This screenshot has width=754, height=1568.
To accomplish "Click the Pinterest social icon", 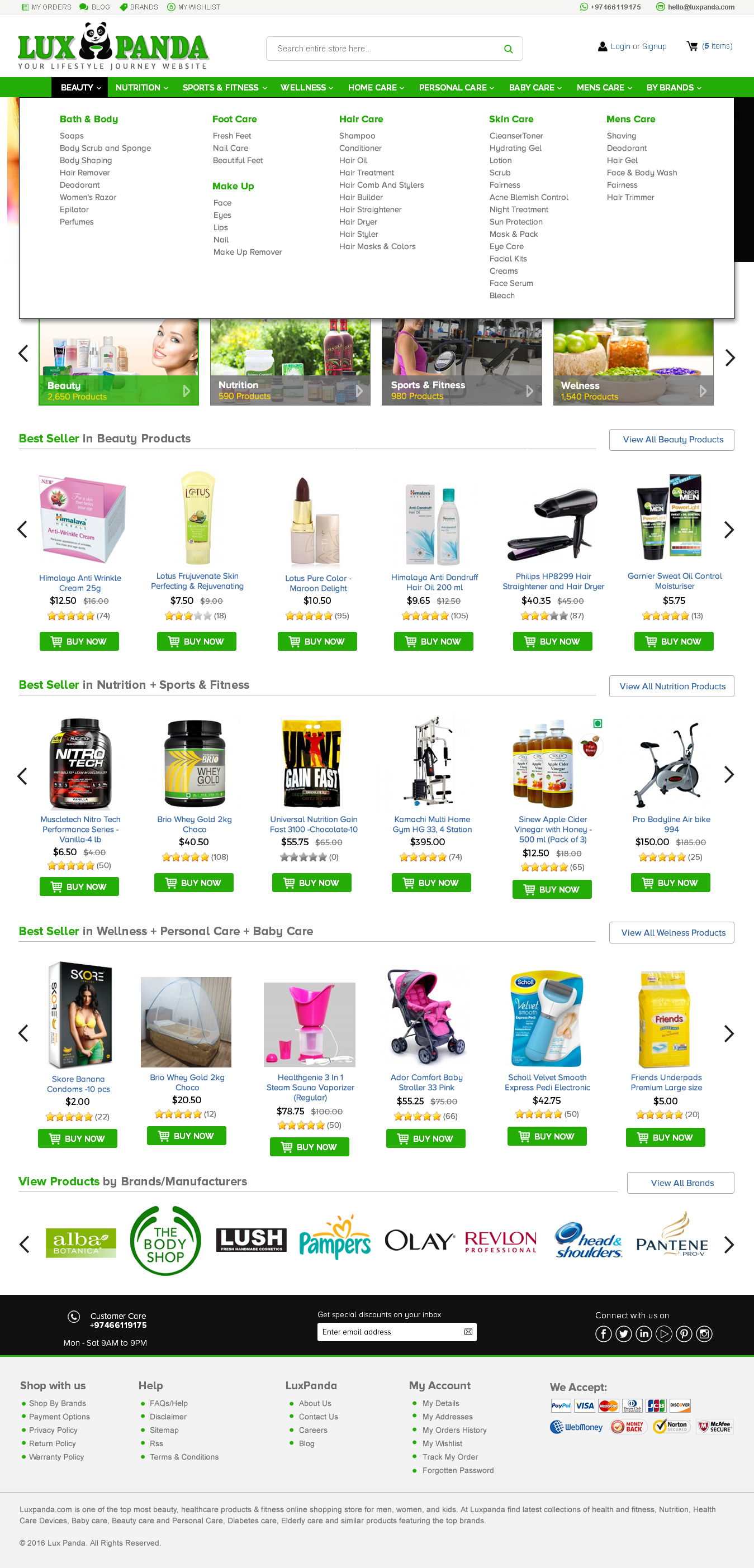I will pos(684,1333).
